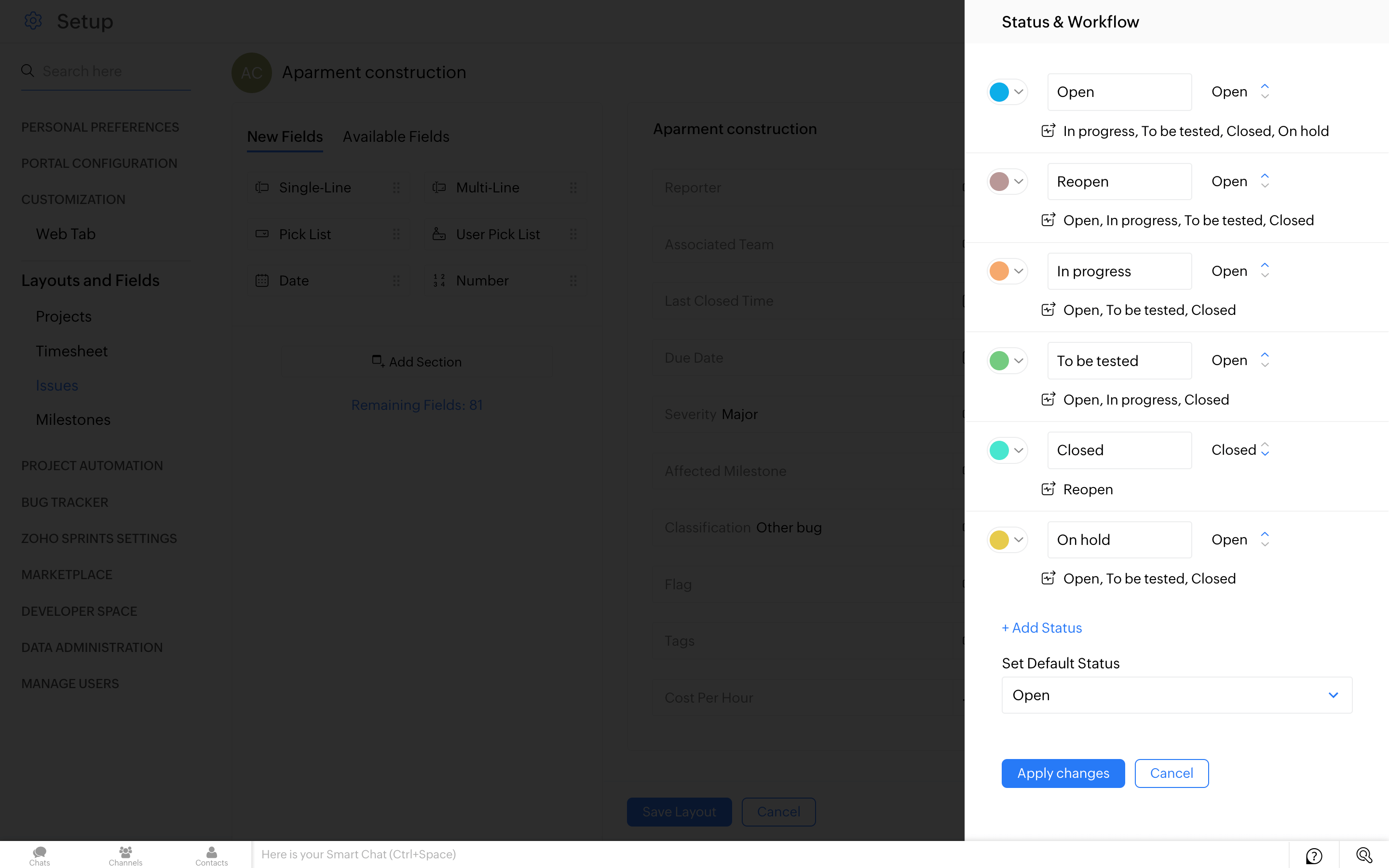Screen dimensions: 1389x868
Task: Click the transition icon under In progress status
Action: (1048, 310)
